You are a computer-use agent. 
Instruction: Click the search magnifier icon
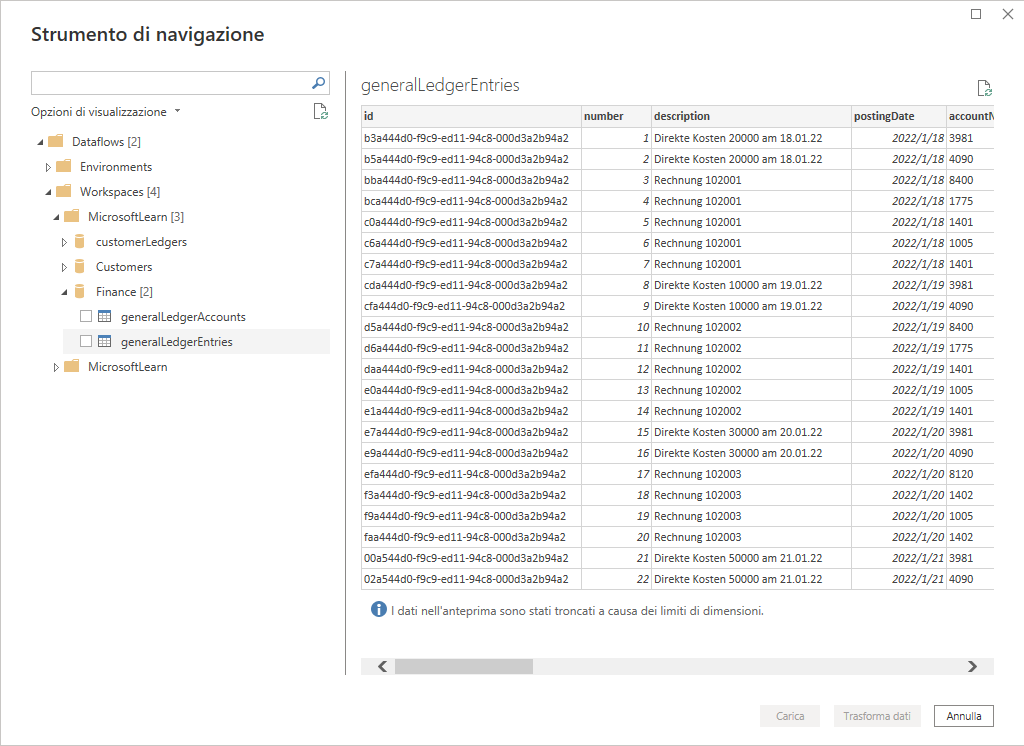tap(319, 83)
